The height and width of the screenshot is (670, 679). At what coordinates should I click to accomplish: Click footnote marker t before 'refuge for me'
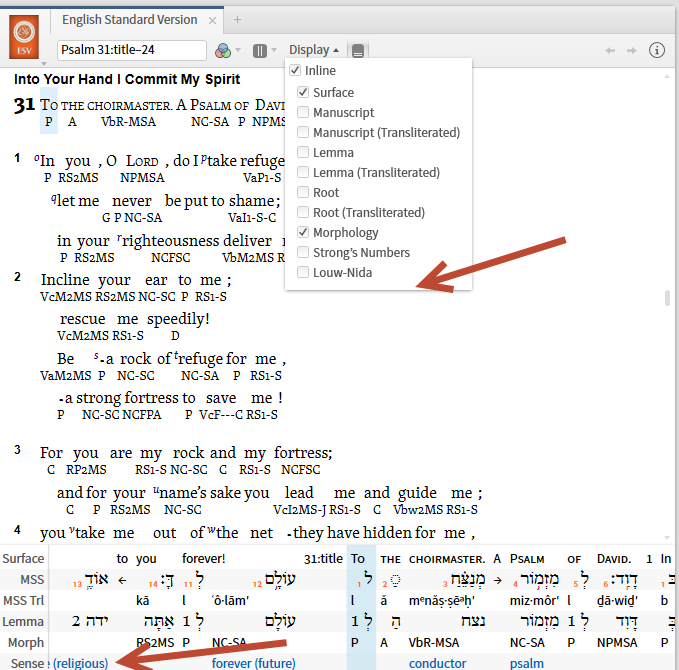coord(176,356)
